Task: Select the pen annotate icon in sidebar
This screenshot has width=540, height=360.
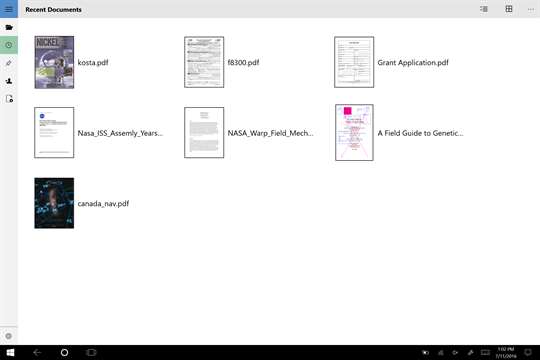Action: (x=9, y=63)
